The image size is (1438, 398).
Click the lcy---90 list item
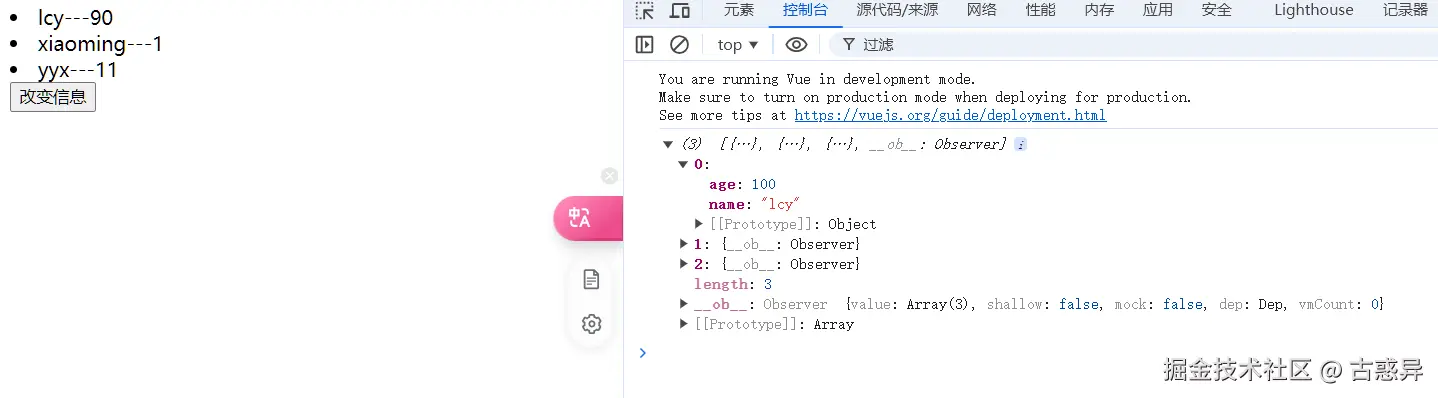tap(75, 18)
